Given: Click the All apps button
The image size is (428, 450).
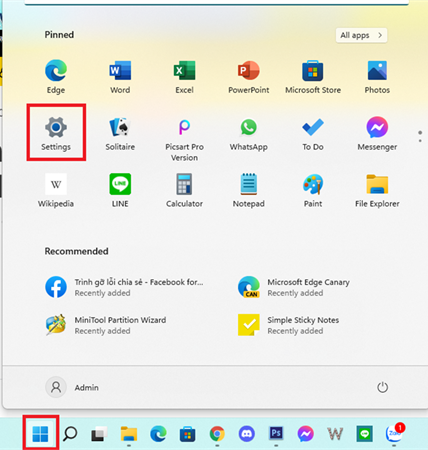Looking at the screenshot, I should click(361, 35).
